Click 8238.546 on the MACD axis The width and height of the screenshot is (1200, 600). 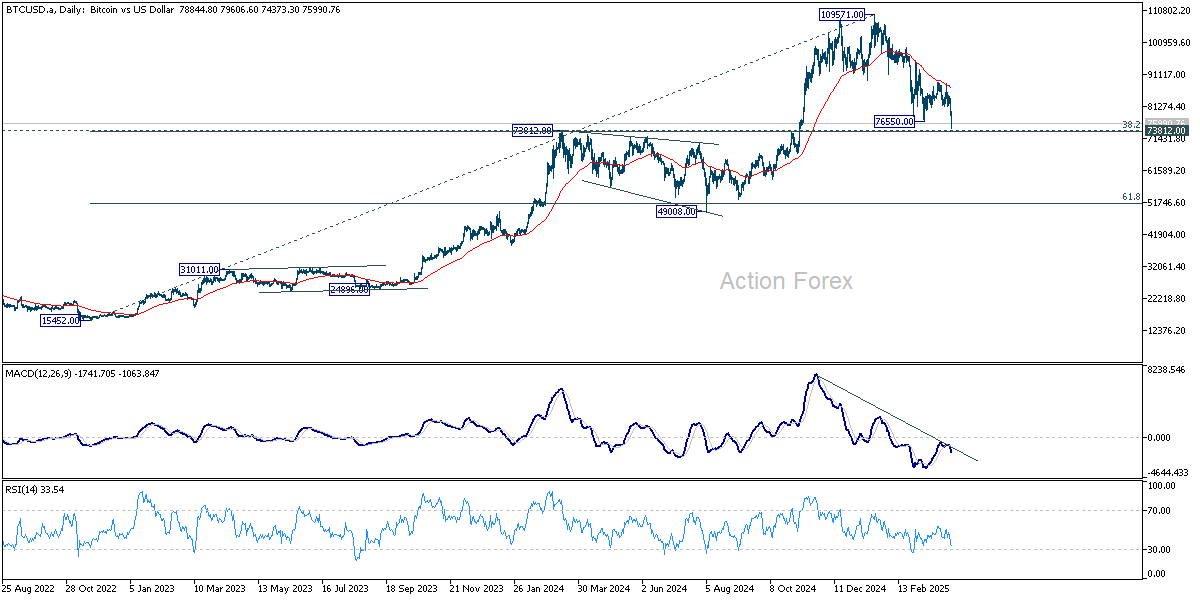(x=1166, y=369)
